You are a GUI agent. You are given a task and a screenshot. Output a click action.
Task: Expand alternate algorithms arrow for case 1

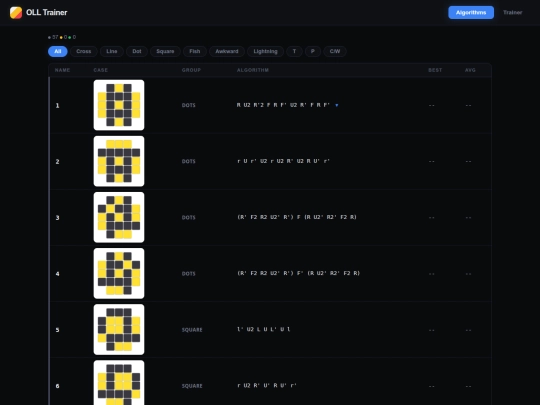pos(337,105)
